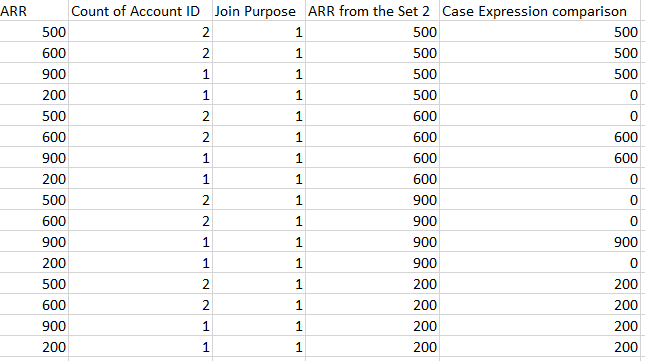Click Count of Account ID in first row

[x=140, y=32]
